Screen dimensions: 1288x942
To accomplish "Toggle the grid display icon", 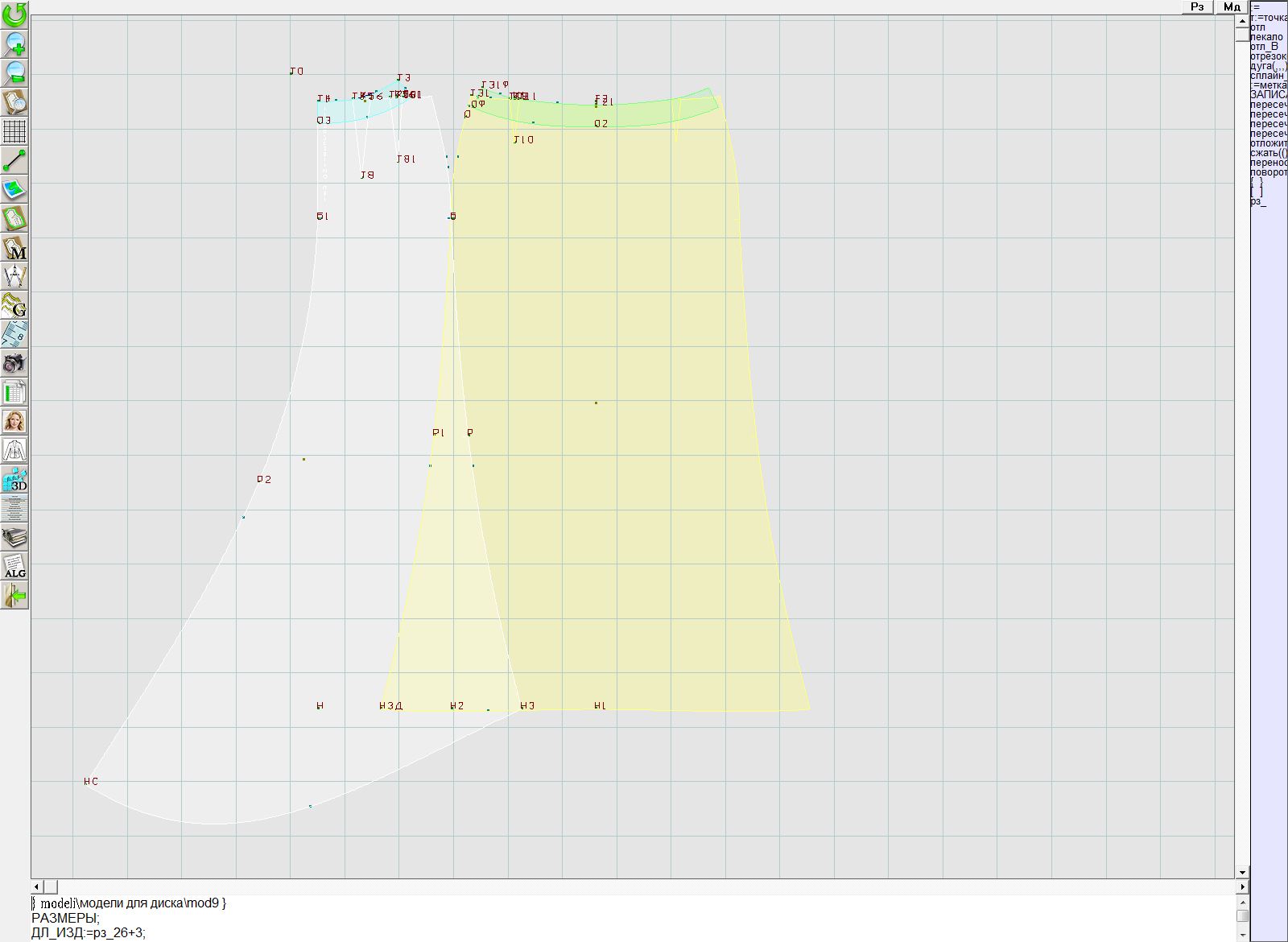I will [x=14, y=131].
